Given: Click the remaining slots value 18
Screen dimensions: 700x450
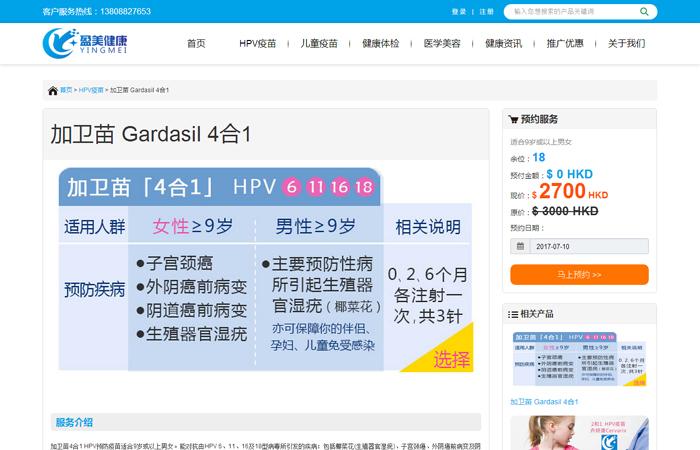Looking at the screenshot, I should tap(539, 158).
